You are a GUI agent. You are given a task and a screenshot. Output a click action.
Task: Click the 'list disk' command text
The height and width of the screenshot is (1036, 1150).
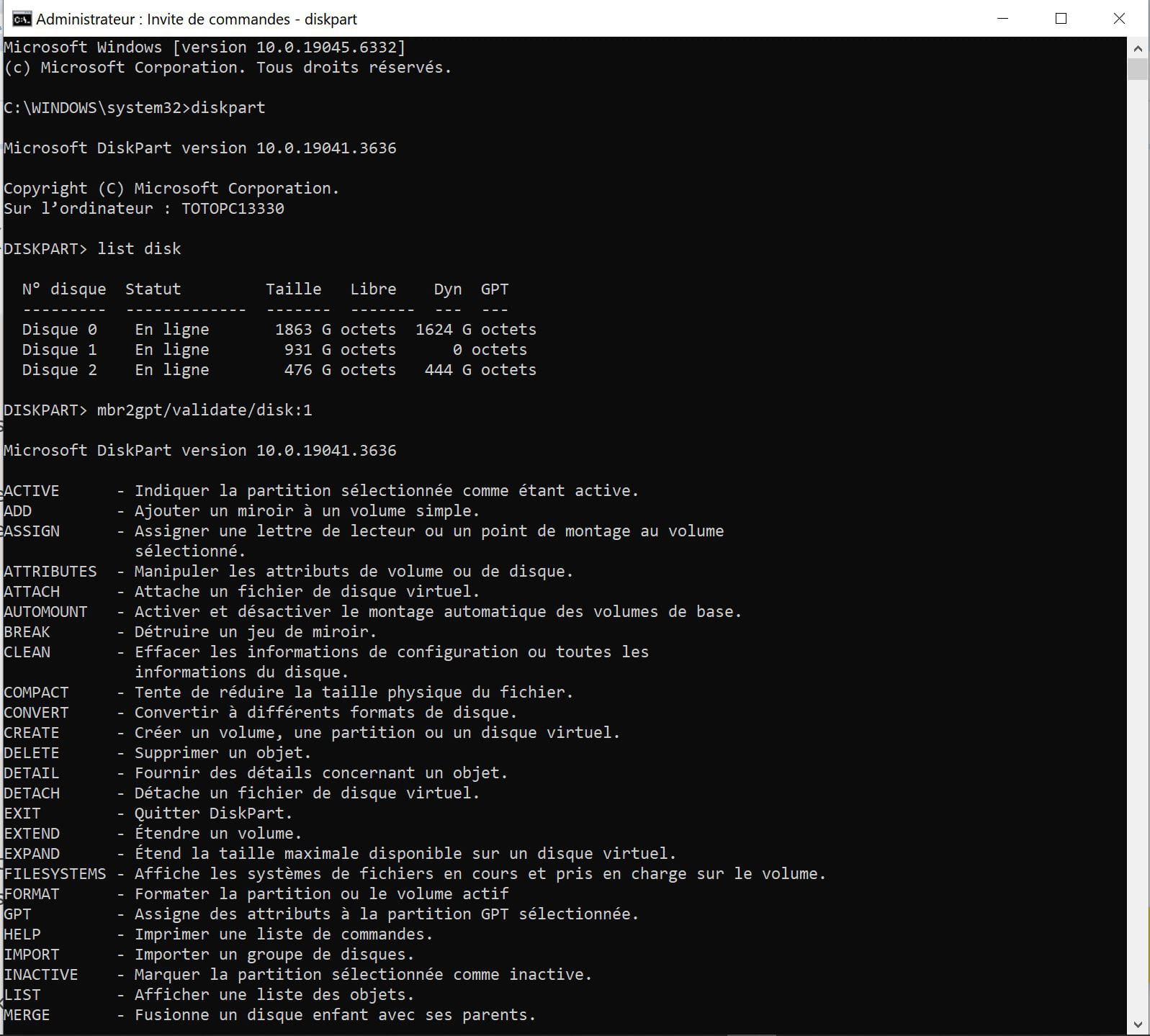tap(139, 249)
